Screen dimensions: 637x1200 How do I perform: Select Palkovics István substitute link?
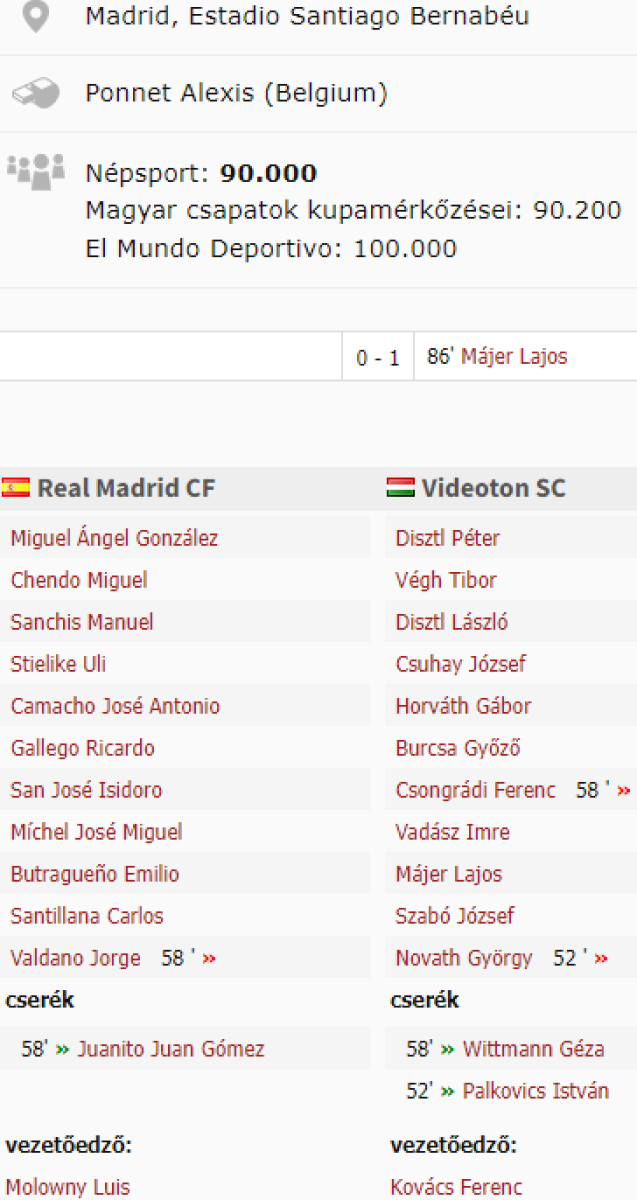pyautogui.click(x=535, y=1091)
